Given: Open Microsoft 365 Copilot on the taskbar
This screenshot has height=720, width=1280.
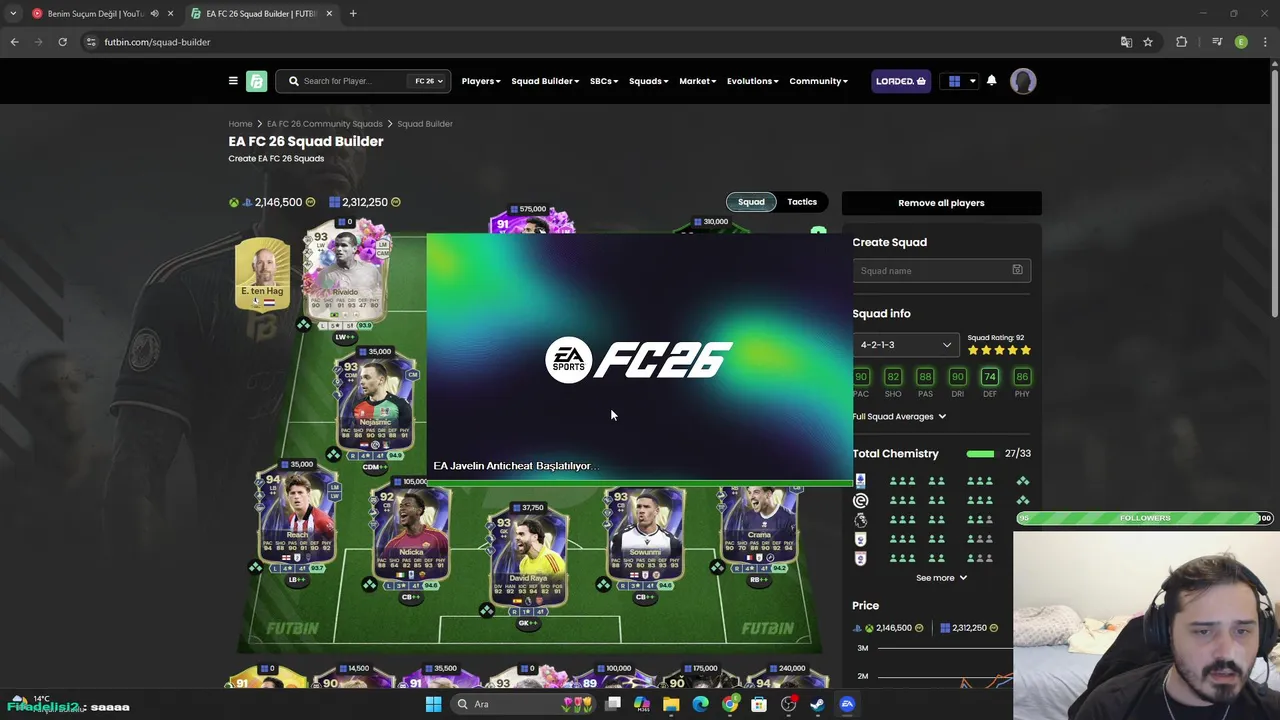Looking at the screenshot, I should tap(642, 704).
